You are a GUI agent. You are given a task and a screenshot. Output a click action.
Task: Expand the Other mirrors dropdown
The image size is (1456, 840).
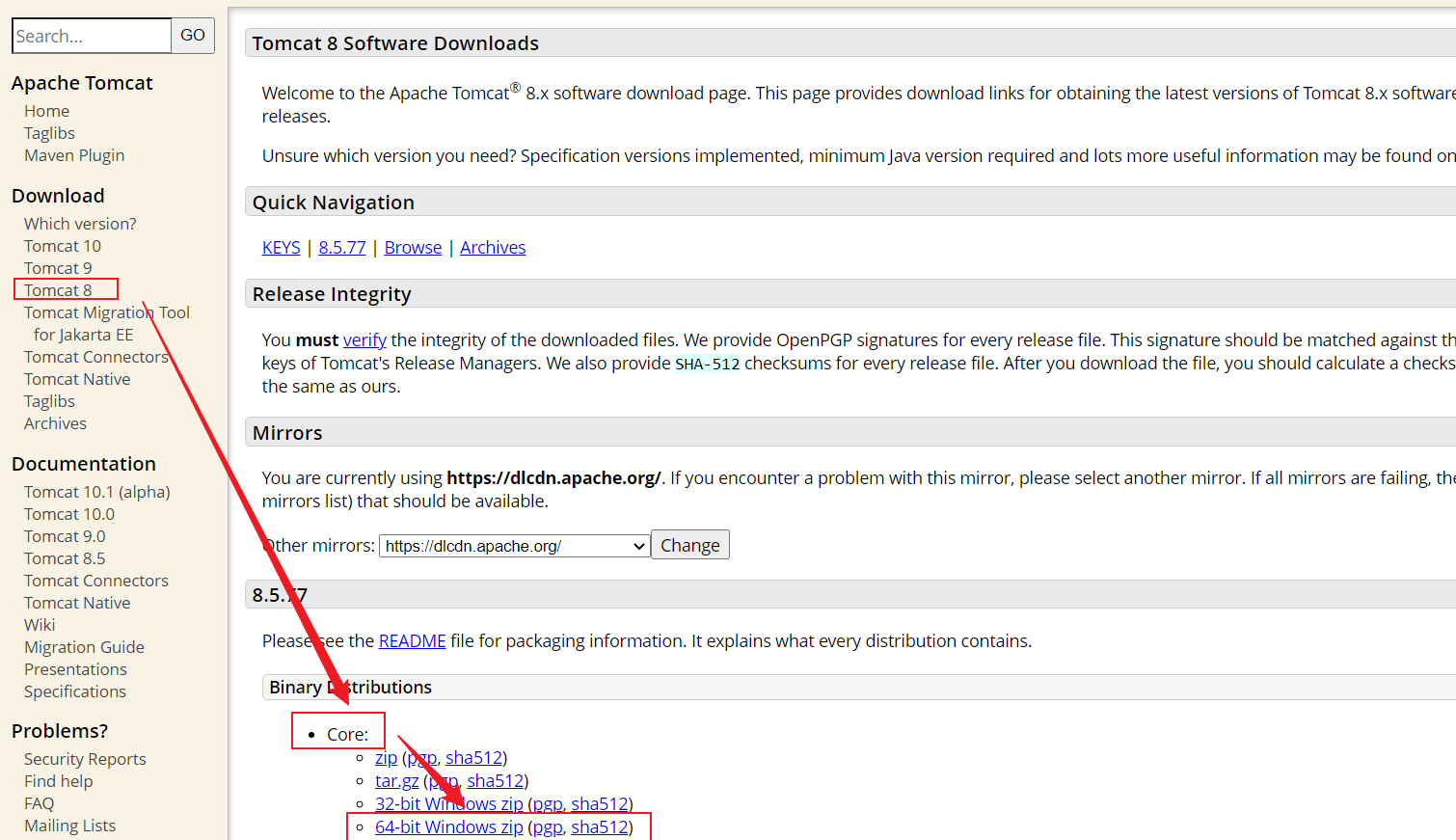pyautogui.click(x=515, y=546)
